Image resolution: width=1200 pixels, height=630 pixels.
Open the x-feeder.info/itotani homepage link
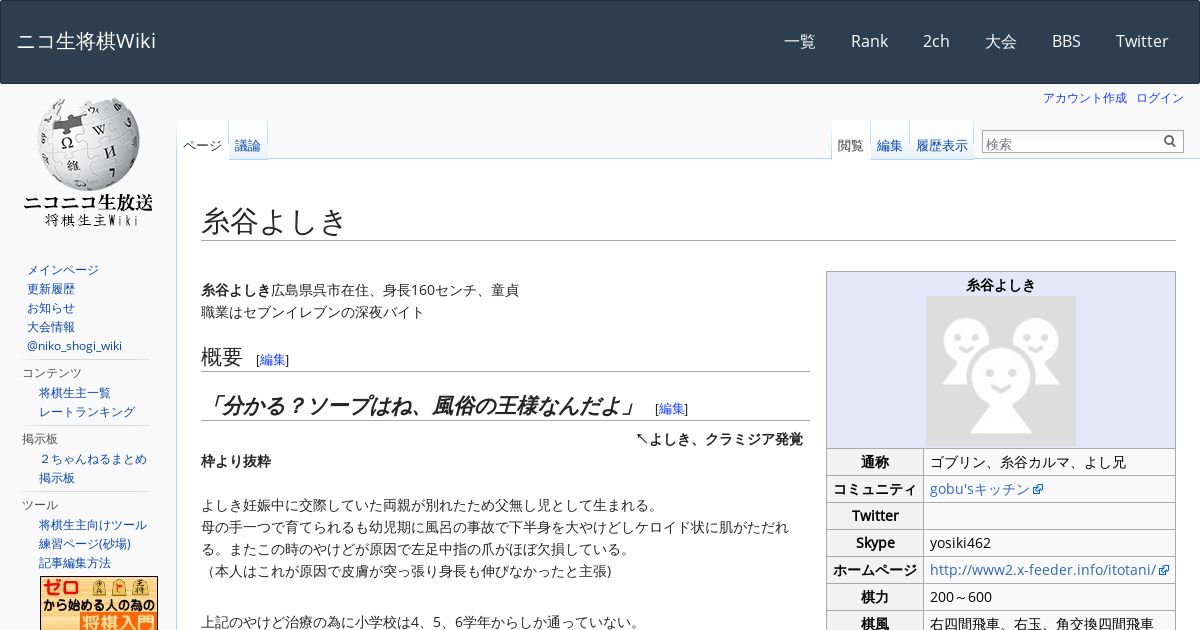point(1043,570)
